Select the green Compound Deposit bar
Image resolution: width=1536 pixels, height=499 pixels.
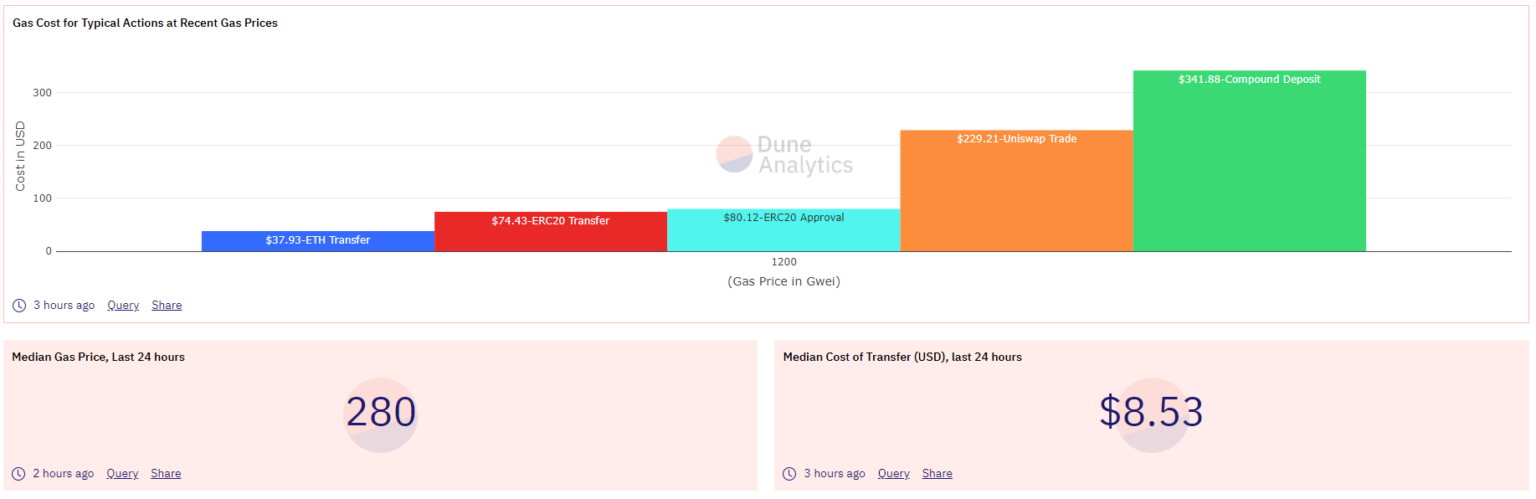click(1249, 161)
